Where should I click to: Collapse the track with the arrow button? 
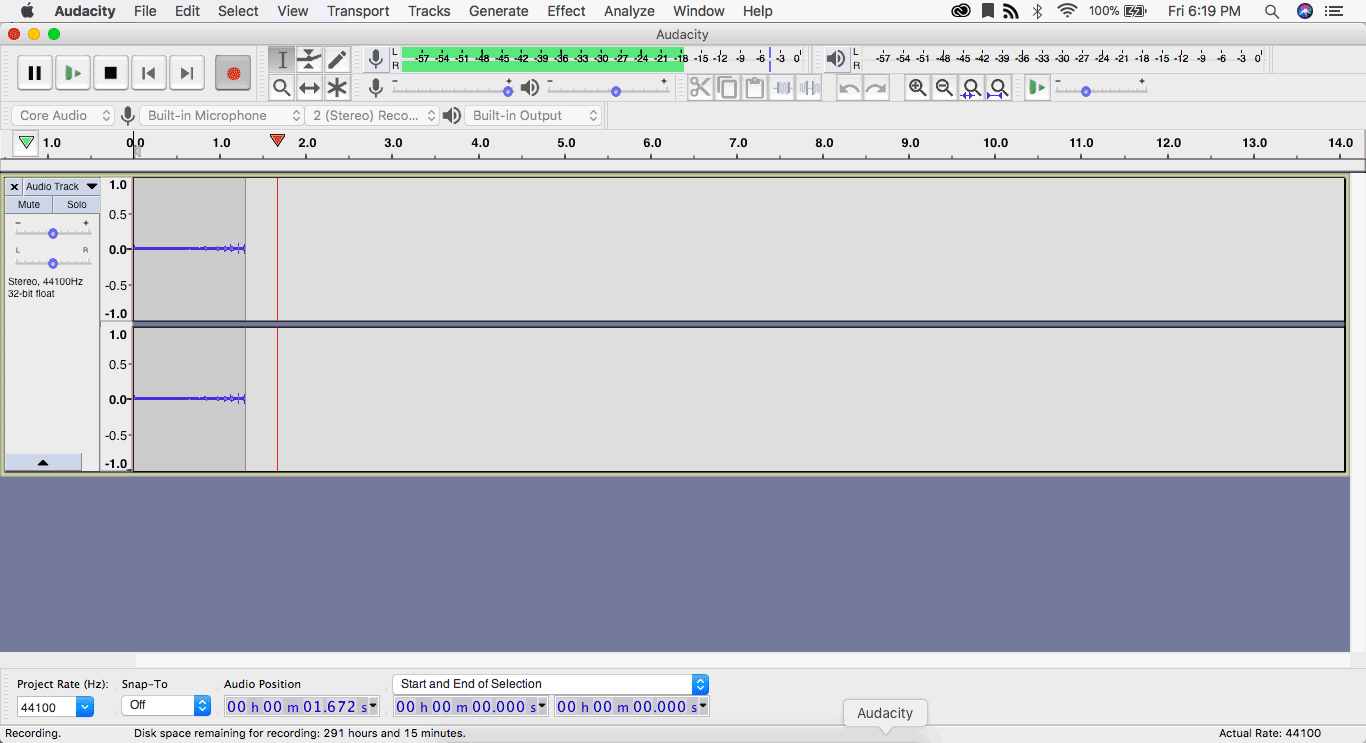tap(43, 462)
